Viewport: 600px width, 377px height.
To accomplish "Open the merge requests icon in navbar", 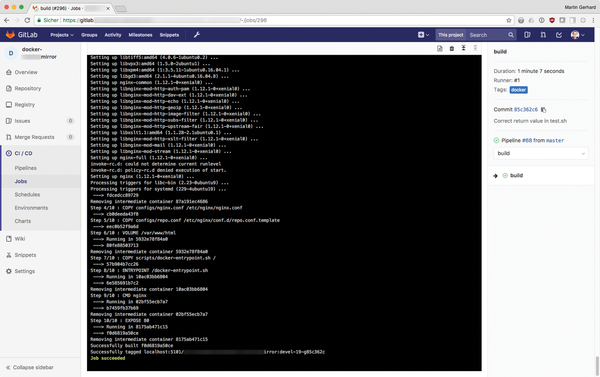I will (543, 35).
